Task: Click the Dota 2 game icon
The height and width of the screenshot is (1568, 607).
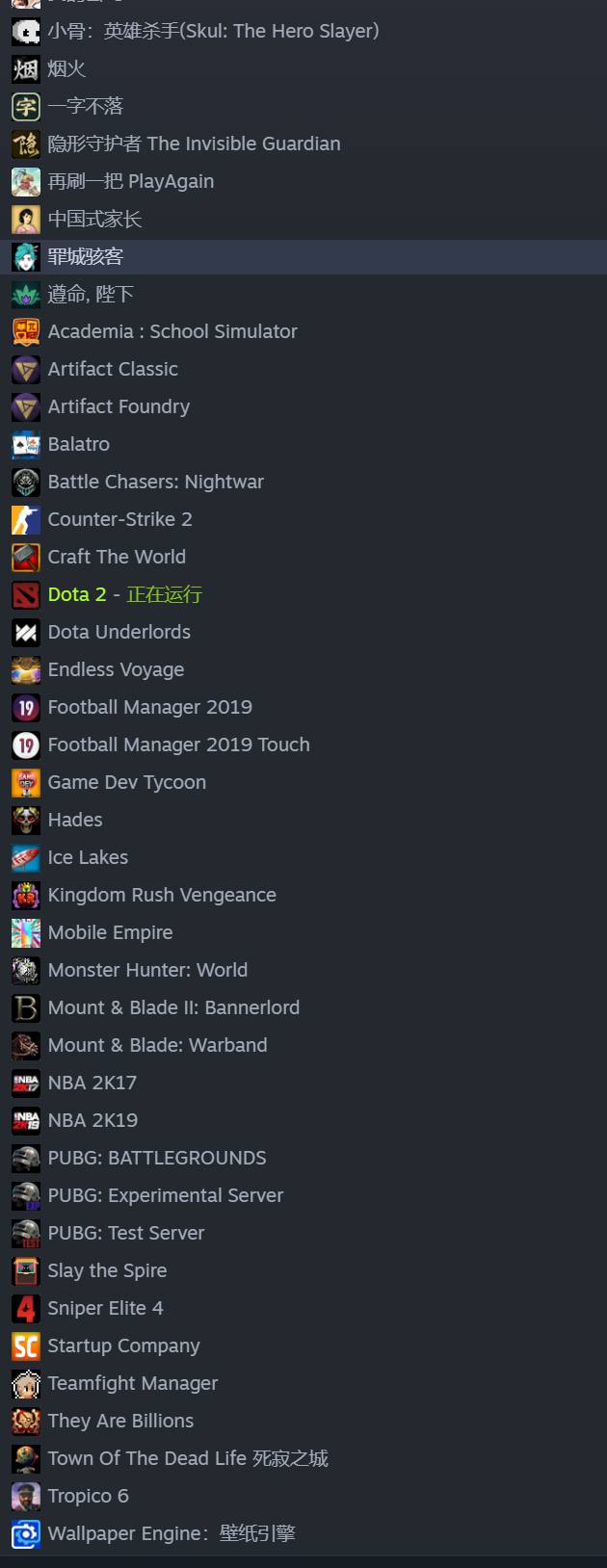Action: 26,594
